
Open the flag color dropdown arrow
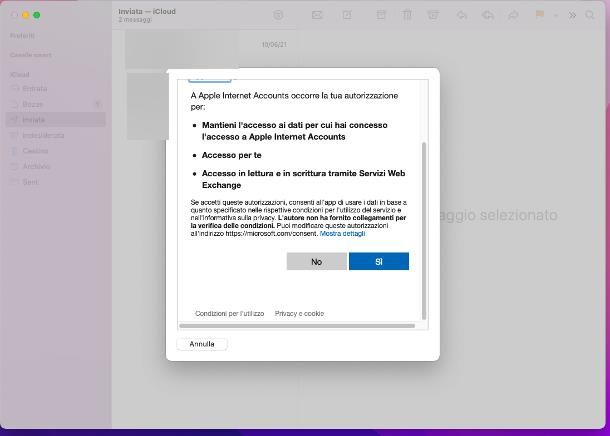tap(556, 15)
